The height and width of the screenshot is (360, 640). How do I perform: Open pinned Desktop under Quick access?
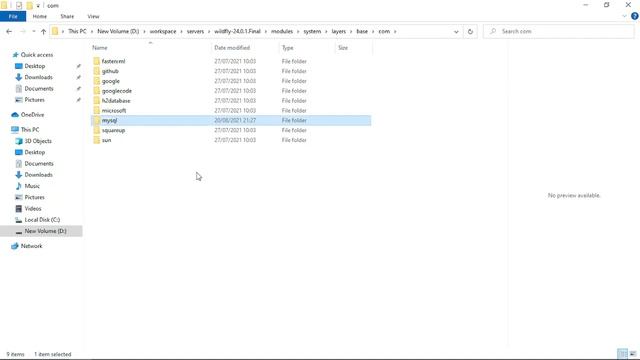[x=34, y=66]
